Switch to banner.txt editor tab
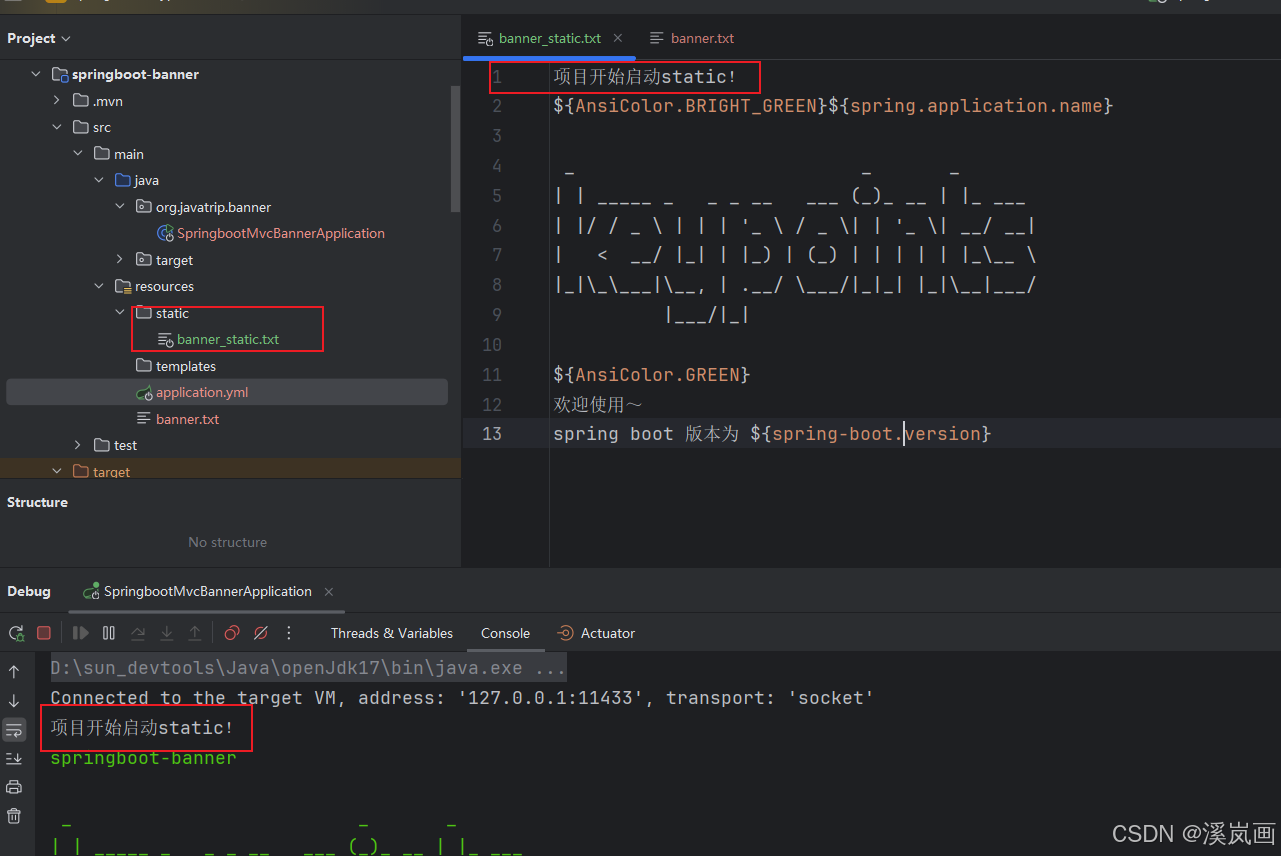Image resolution: width=1281 pixels, height=856 pixels. click(x=692, y=38)
